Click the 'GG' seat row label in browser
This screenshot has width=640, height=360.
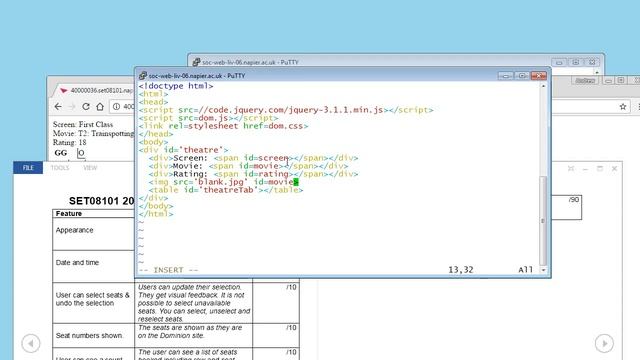coord(60,153)
